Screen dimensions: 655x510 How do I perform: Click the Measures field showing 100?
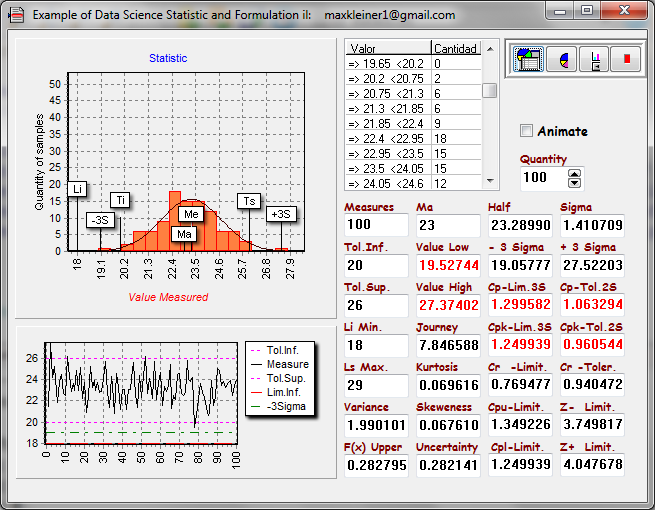tap(375, 226)
